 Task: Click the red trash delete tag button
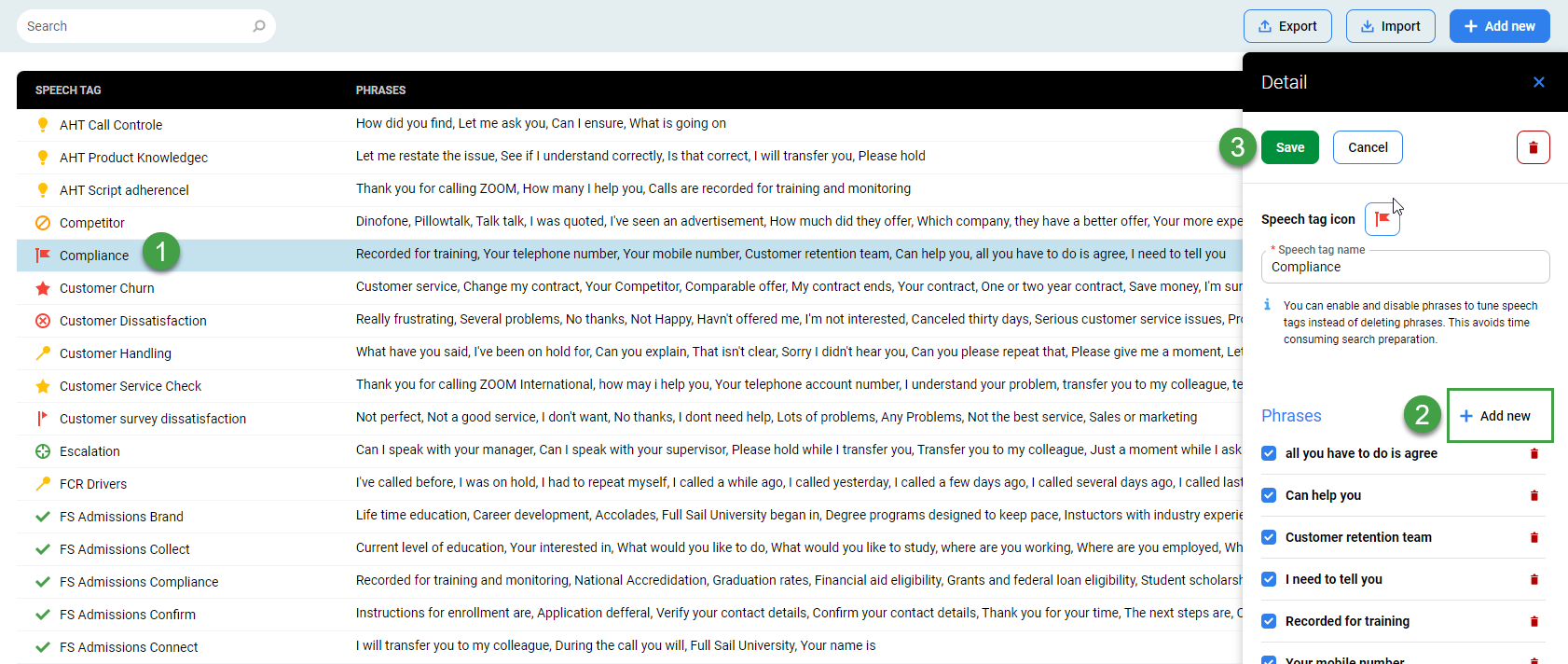pyautogui.click(x=1533, y=147)
